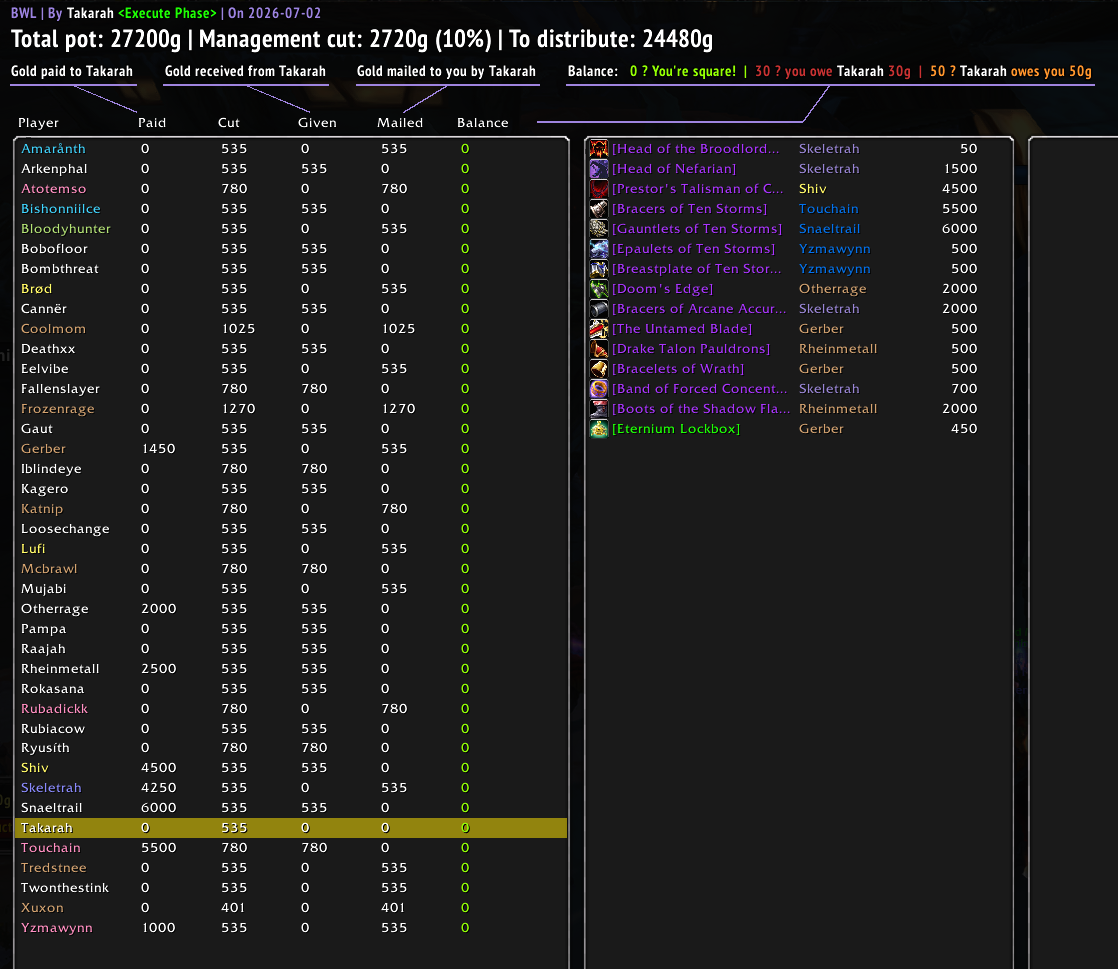The image size is (1118, 969).
Task: Click the Cut column header
Action: point(229,123)
